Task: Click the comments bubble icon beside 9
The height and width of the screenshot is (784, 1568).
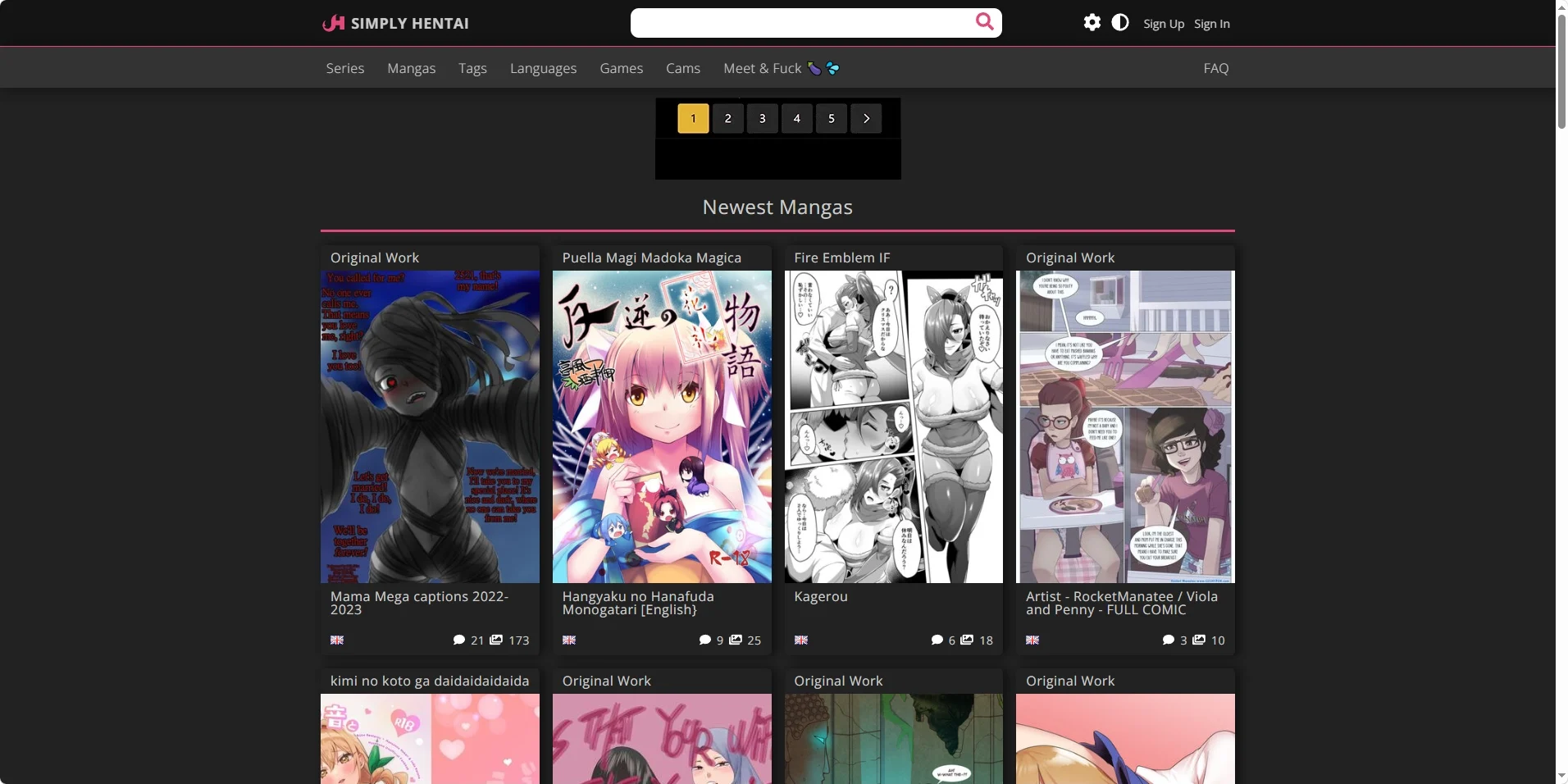Action: 704,640
